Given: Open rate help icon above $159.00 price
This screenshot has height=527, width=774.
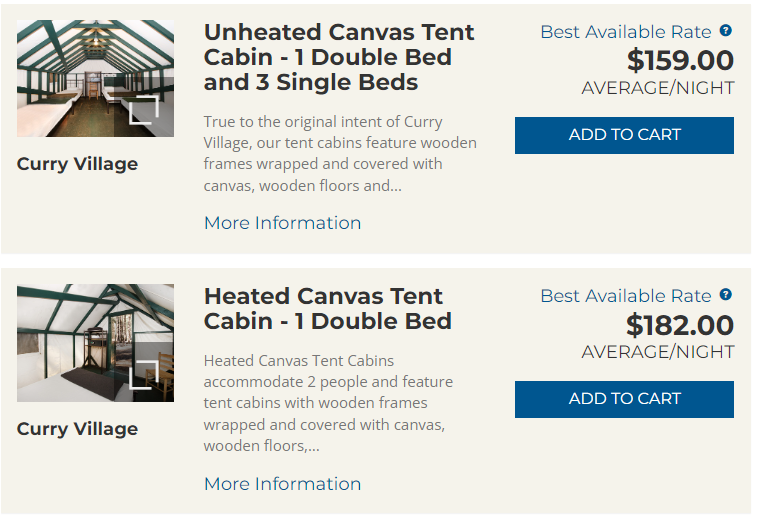Looking at the screenshot, I should [x=726, y=31].
